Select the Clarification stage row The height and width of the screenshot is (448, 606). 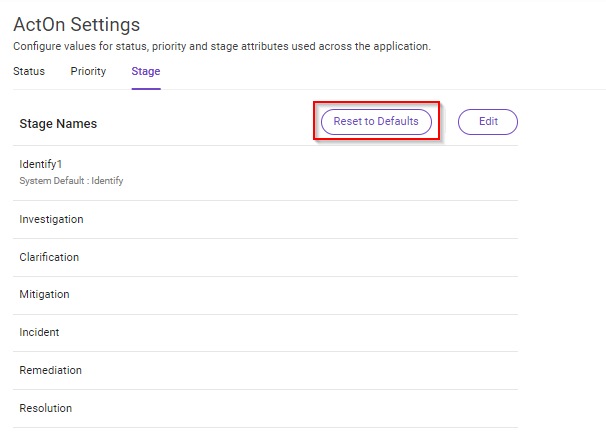pos(265,257)
